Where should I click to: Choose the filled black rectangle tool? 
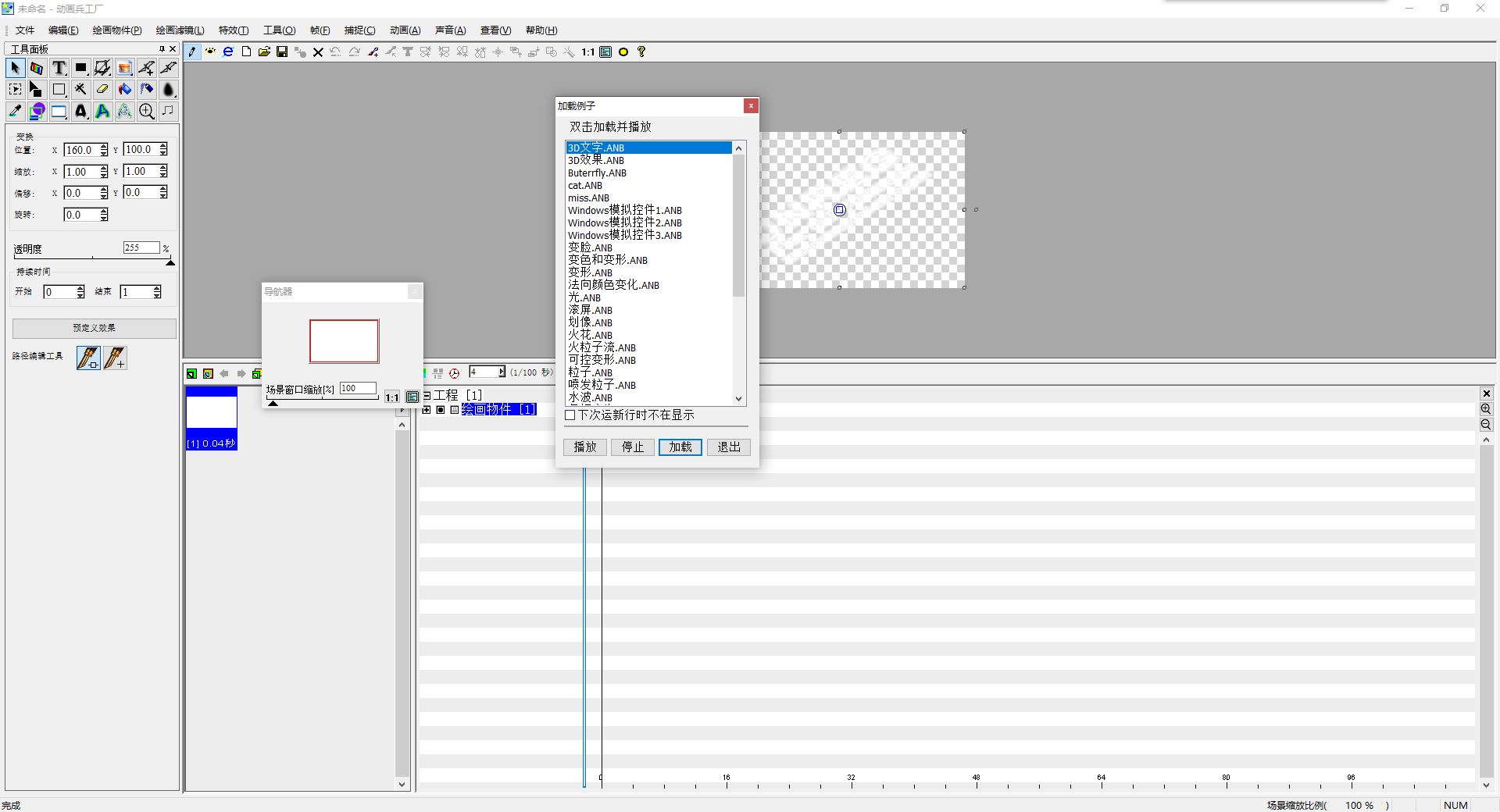(80, 68)
